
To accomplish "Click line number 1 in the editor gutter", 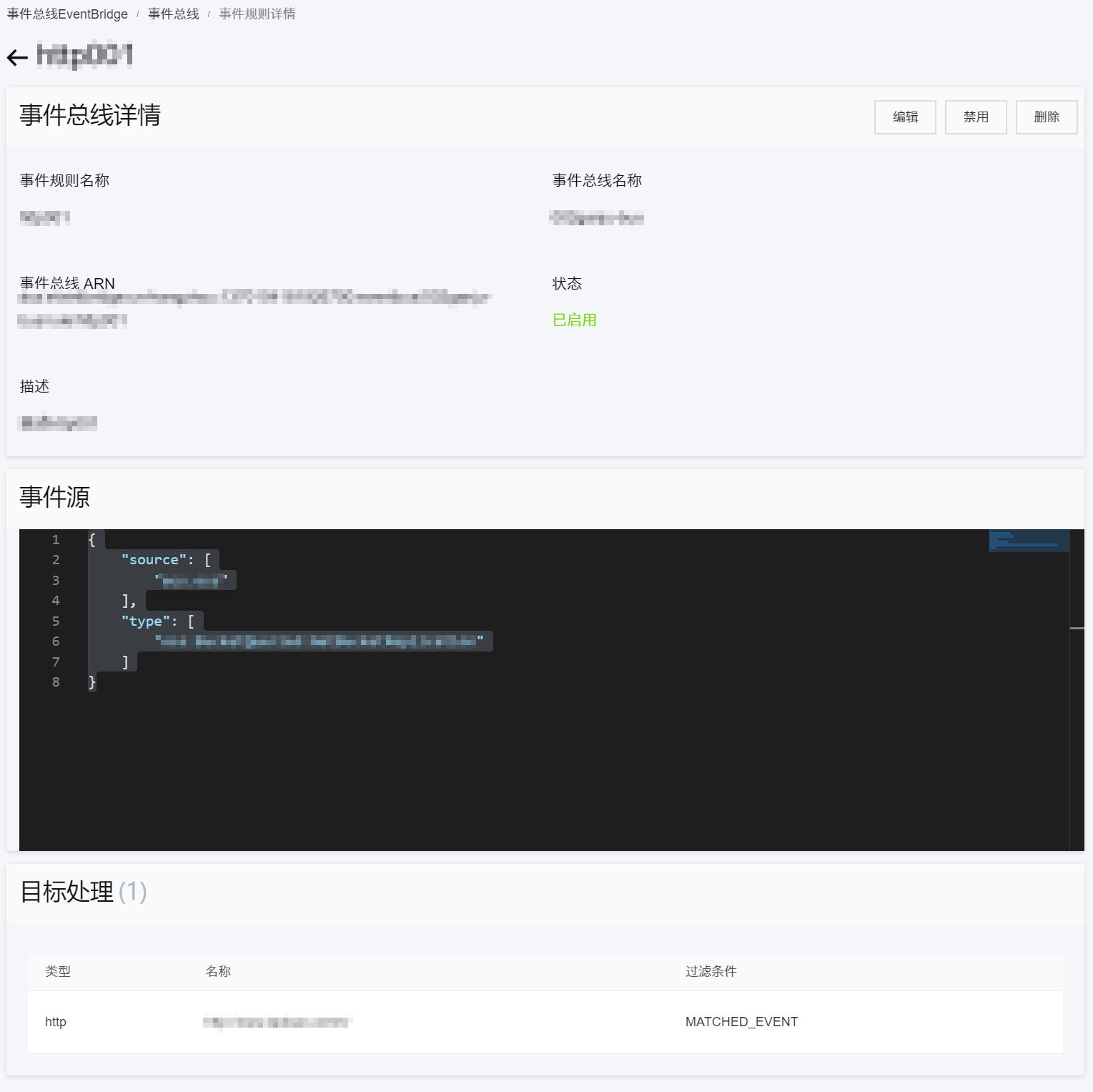I will click(x=56, y=540).
